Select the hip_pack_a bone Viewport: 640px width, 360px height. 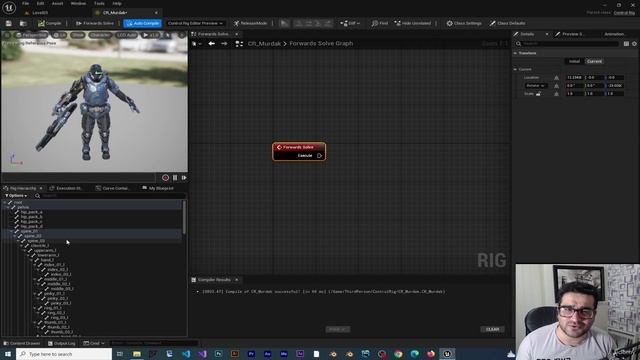[x=31, y=212]
